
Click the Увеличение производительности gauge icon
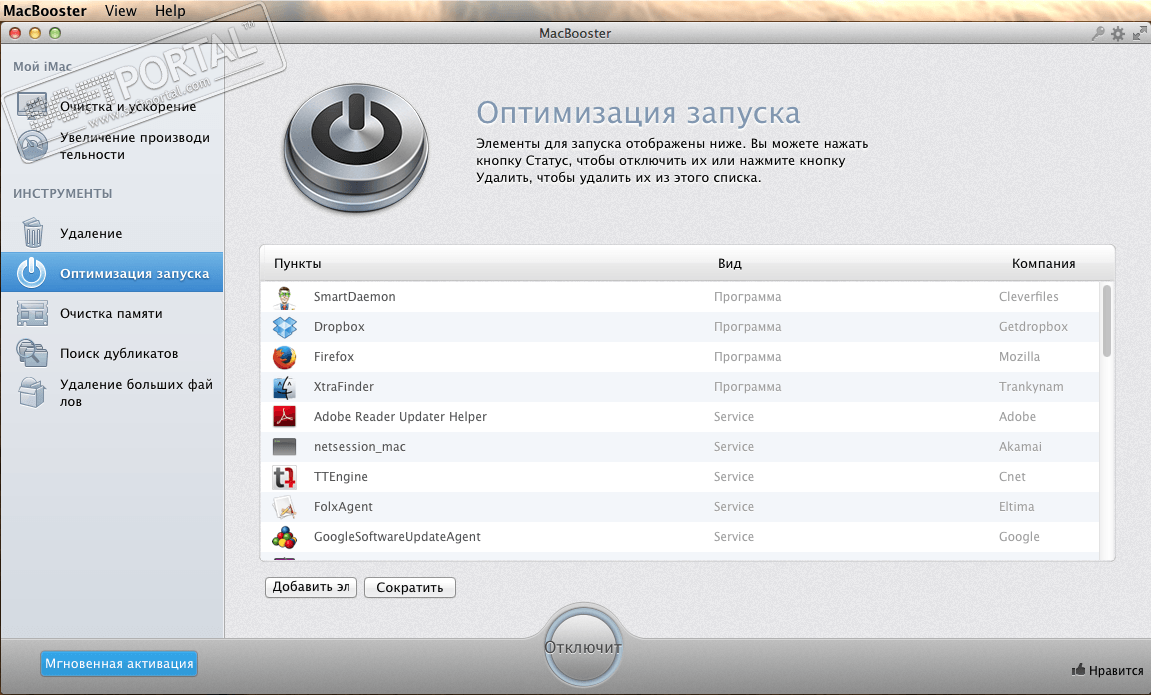click(32, 145)
